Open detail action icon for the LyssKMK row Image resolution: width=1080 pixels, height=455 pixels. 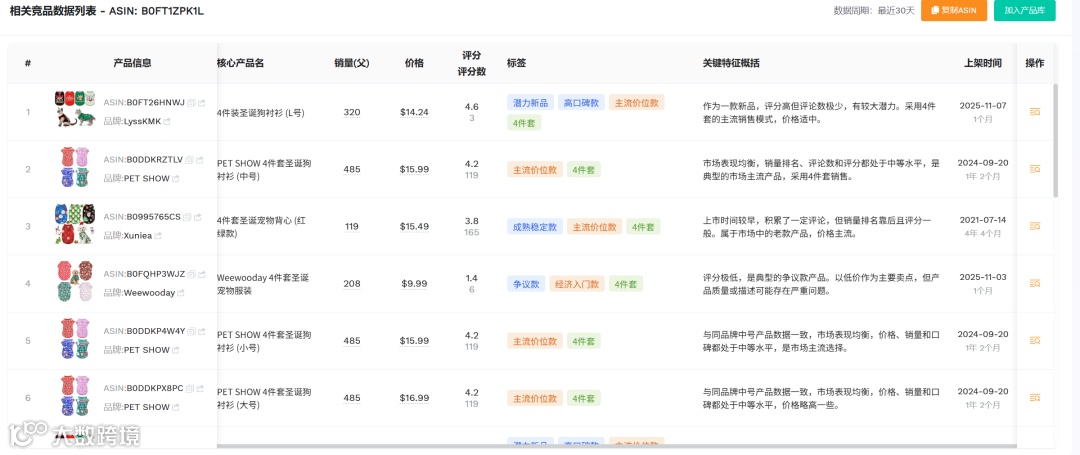[x=1035, y=112]
